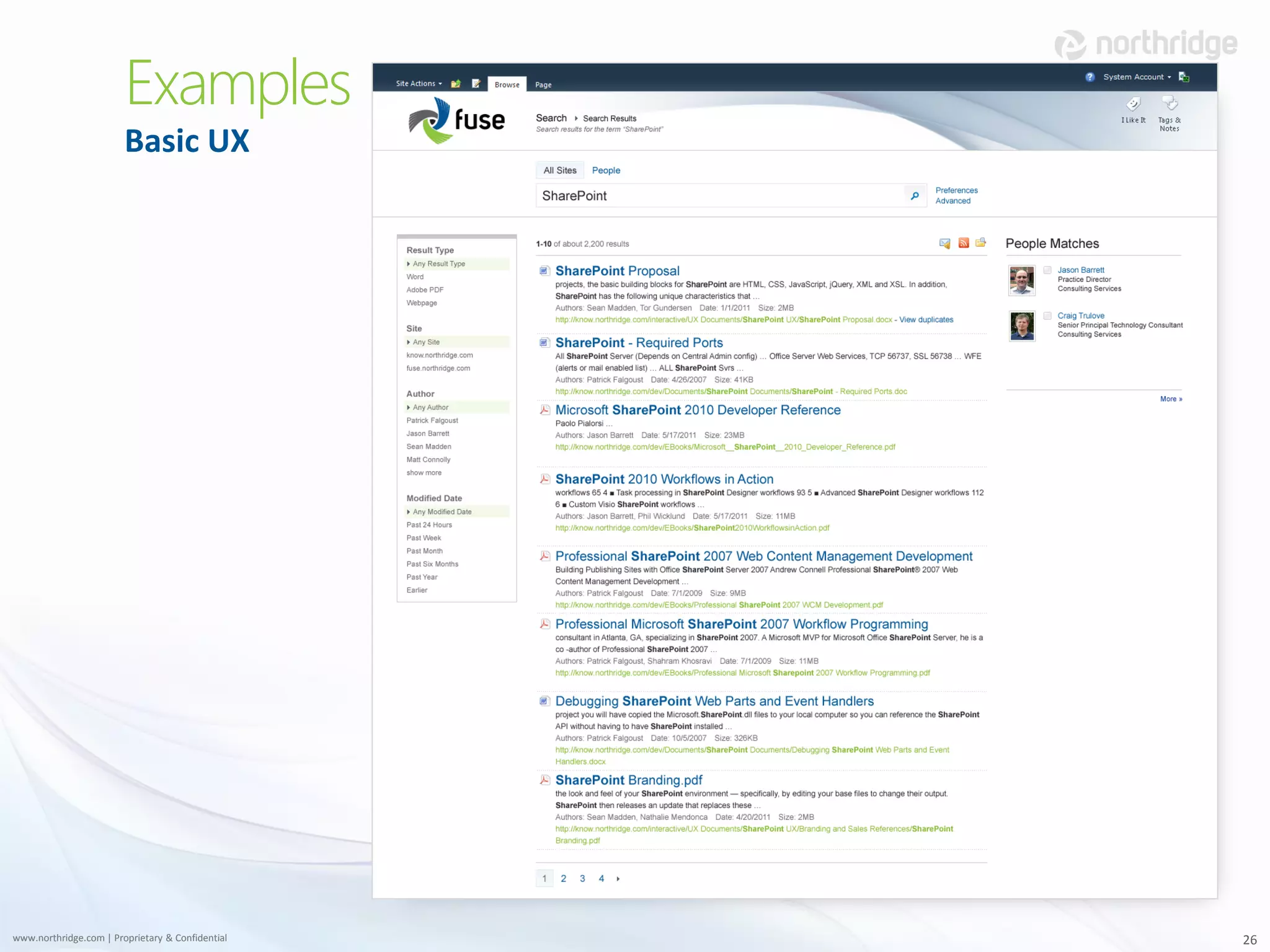Switch to the Browse ribbon tab

coord(507,84)
